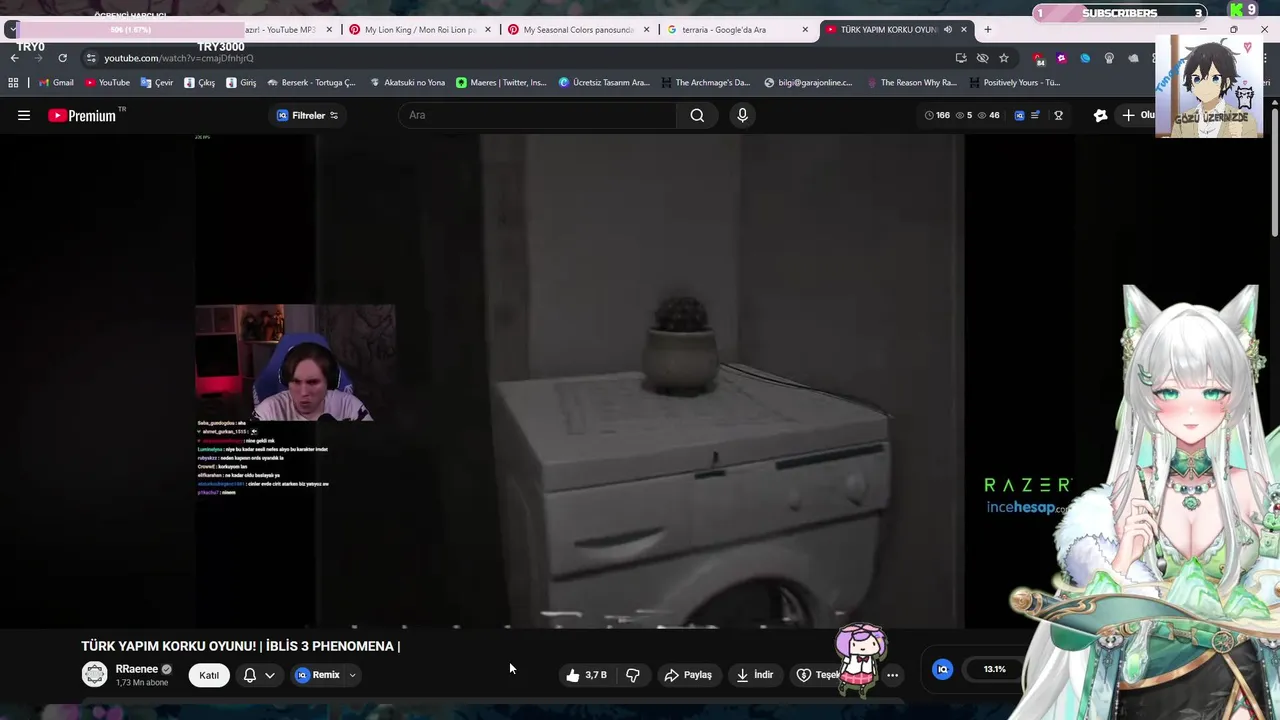Open the YouTube bookmark
The width and height of the screenshot is (1280, 720).
(x=107, y=83)
